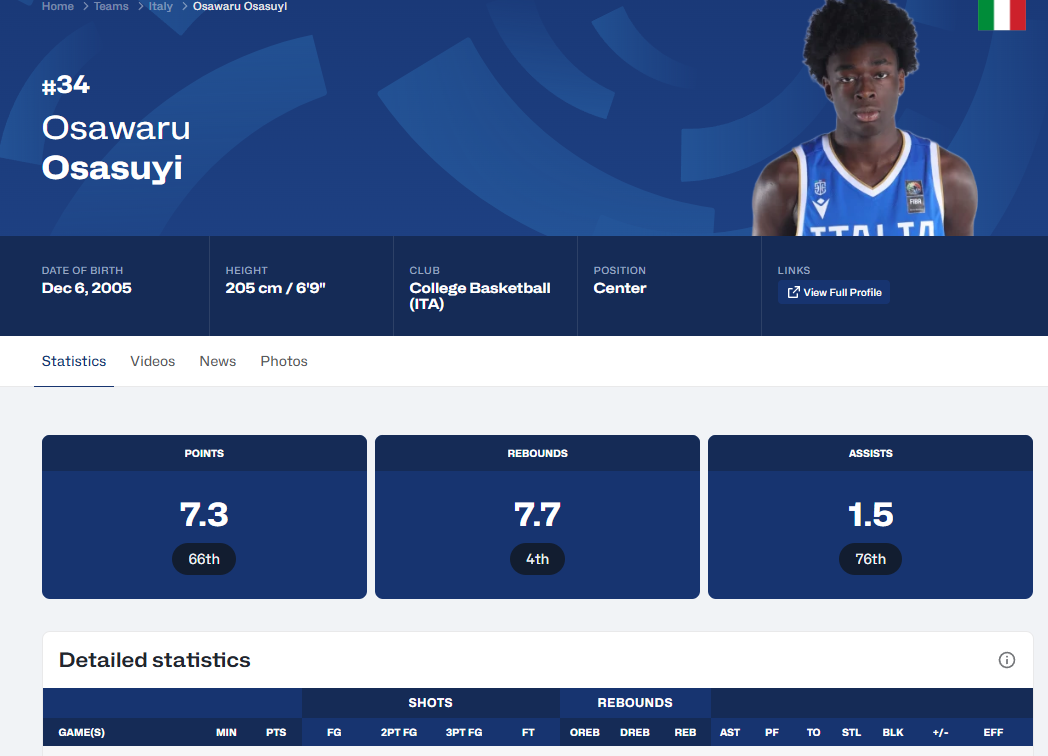Click the 7.7 rebounds value
This screenshot has height=756, width=1048.
coord(537,514)
